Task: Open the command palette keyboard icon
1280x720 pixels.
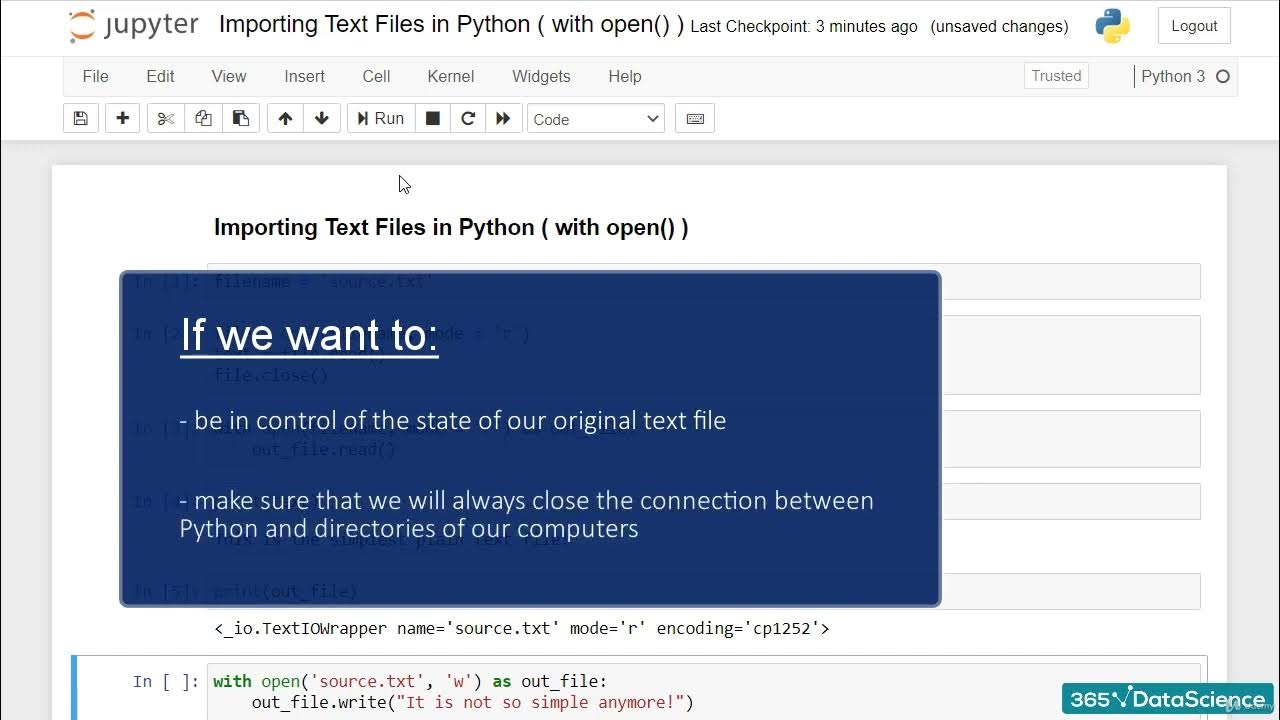Action: coord(695,118)
